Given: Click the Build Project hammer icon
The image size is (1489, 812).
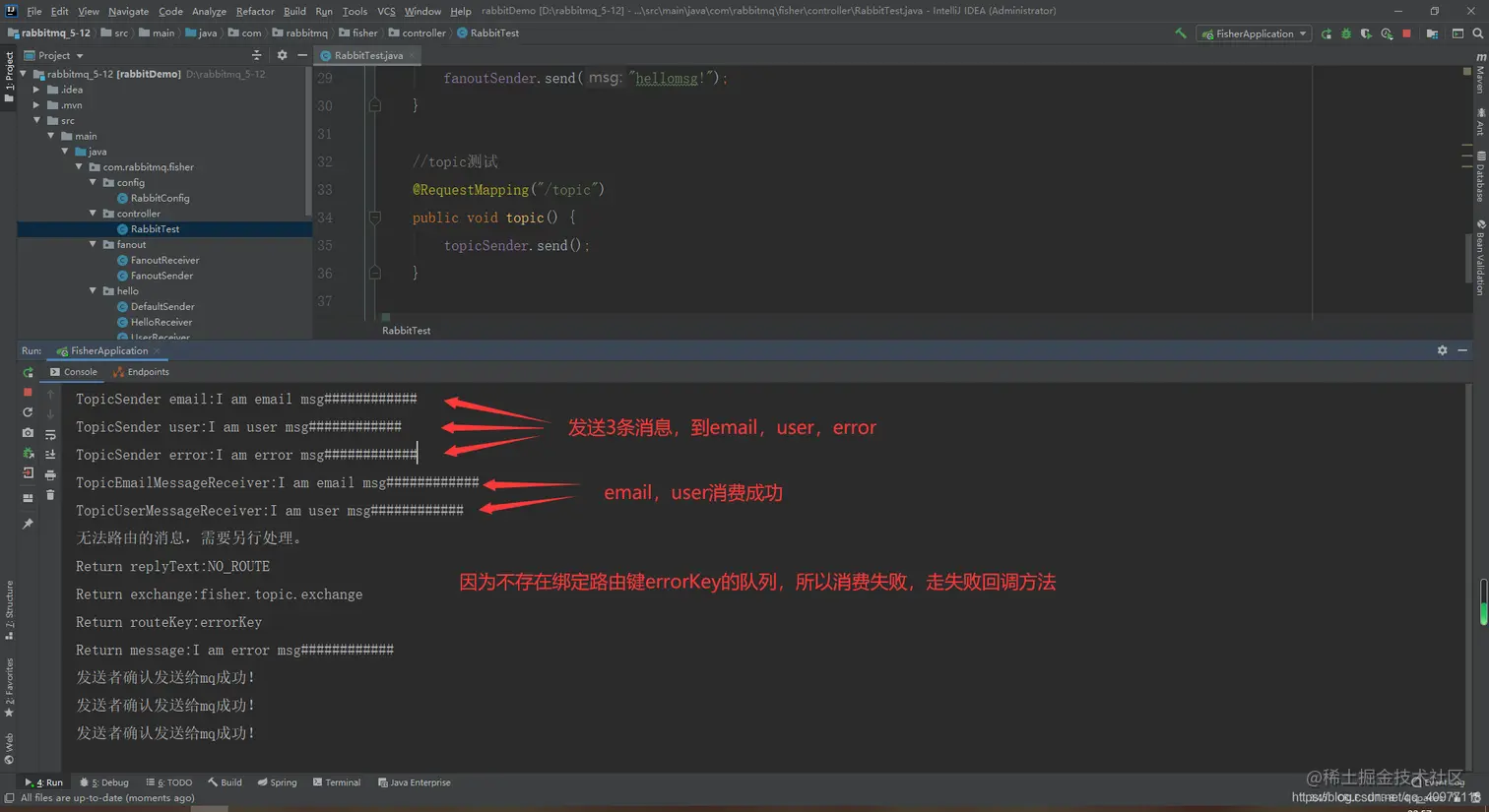Looking at the screenshot, I should pos(1180,33).
